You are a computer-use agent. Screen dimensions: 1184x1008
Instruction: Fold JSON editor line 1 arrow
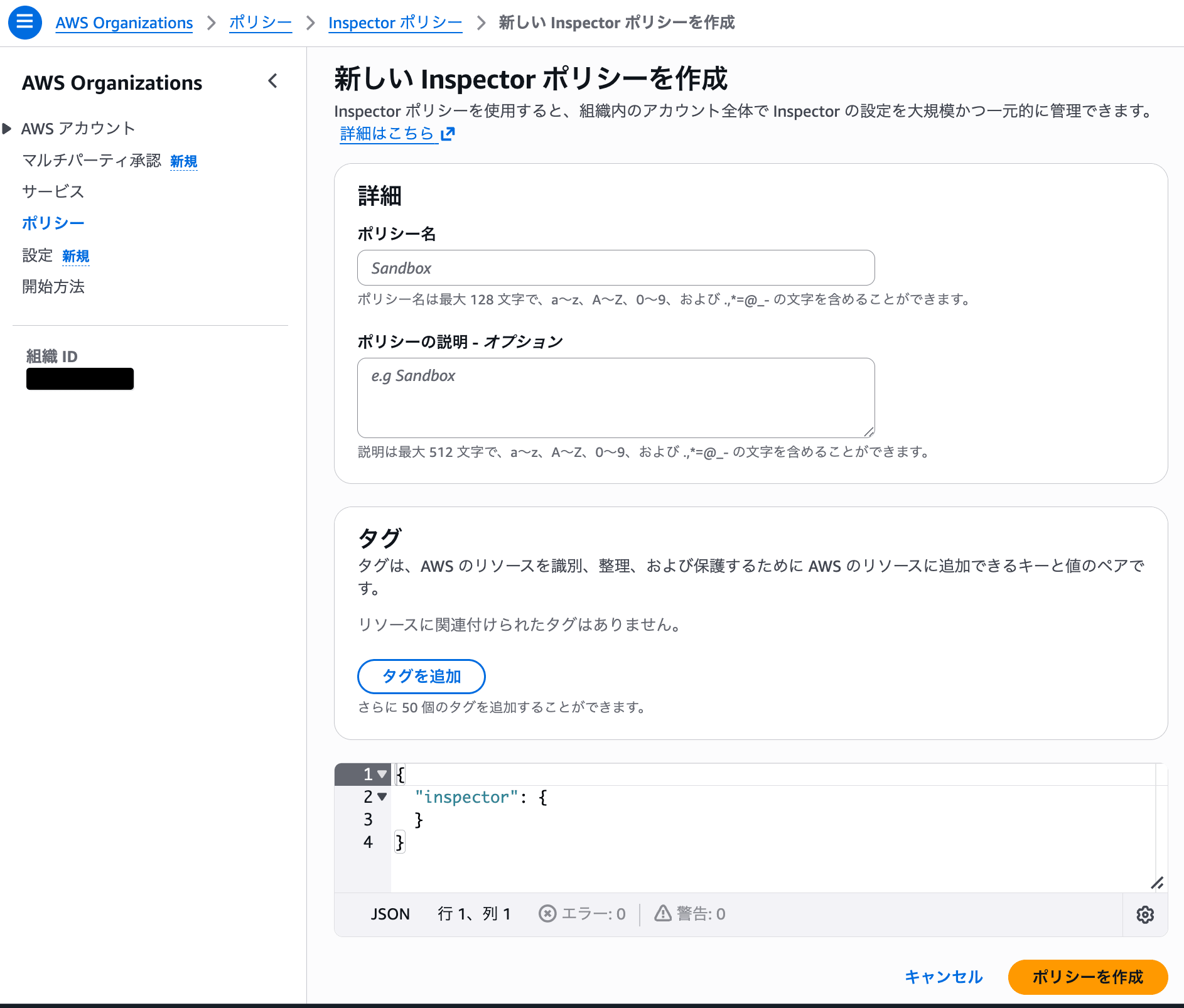coord(382,775)
